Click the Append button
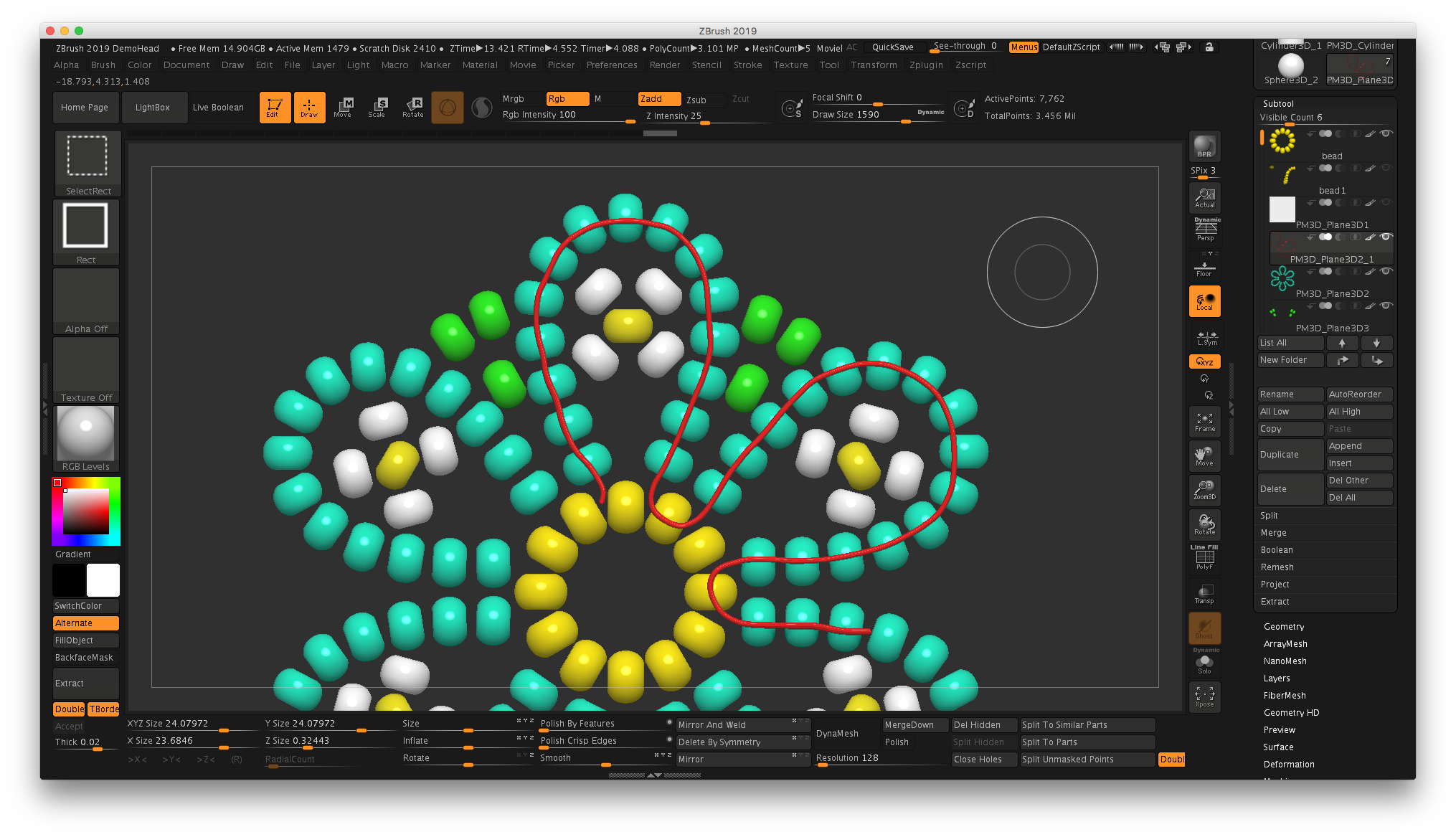 click(x=1359, y=446)
